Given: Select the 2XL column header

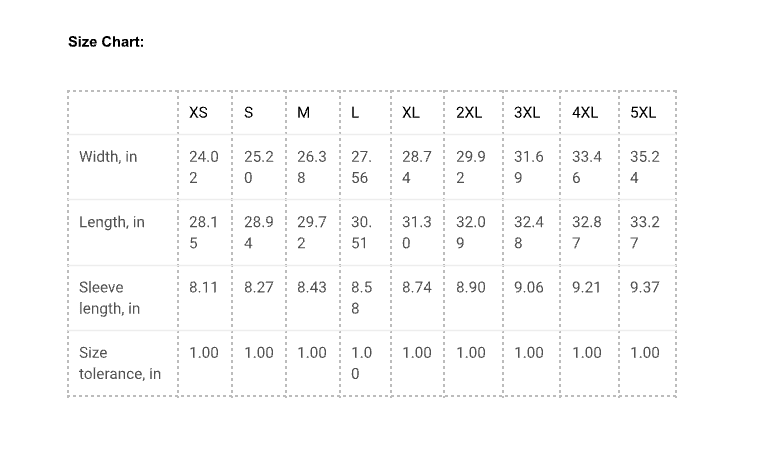Looking at the screenshot, I should 468,113.
